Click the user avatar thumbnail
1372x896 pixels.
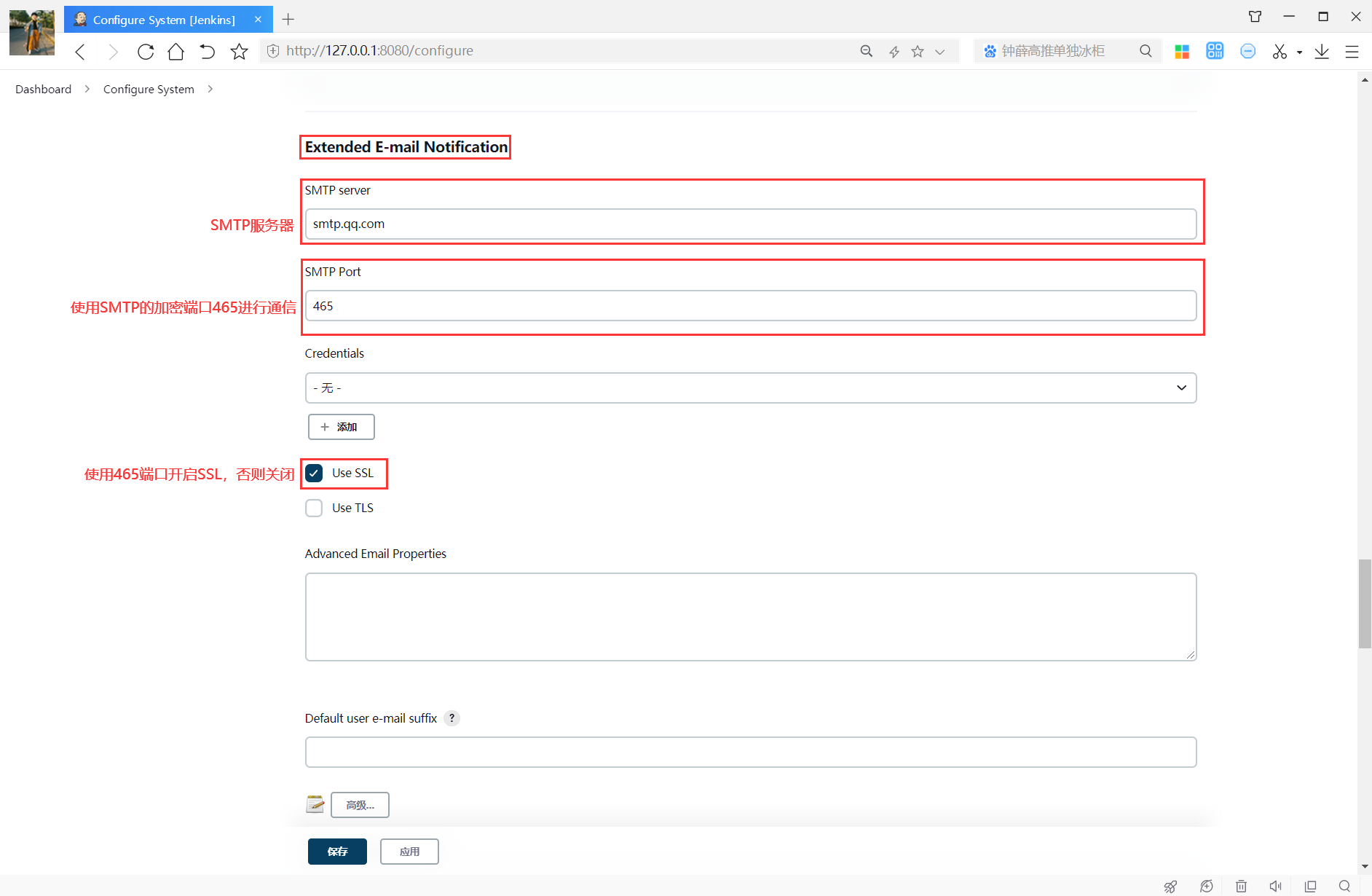click(32, 33)
